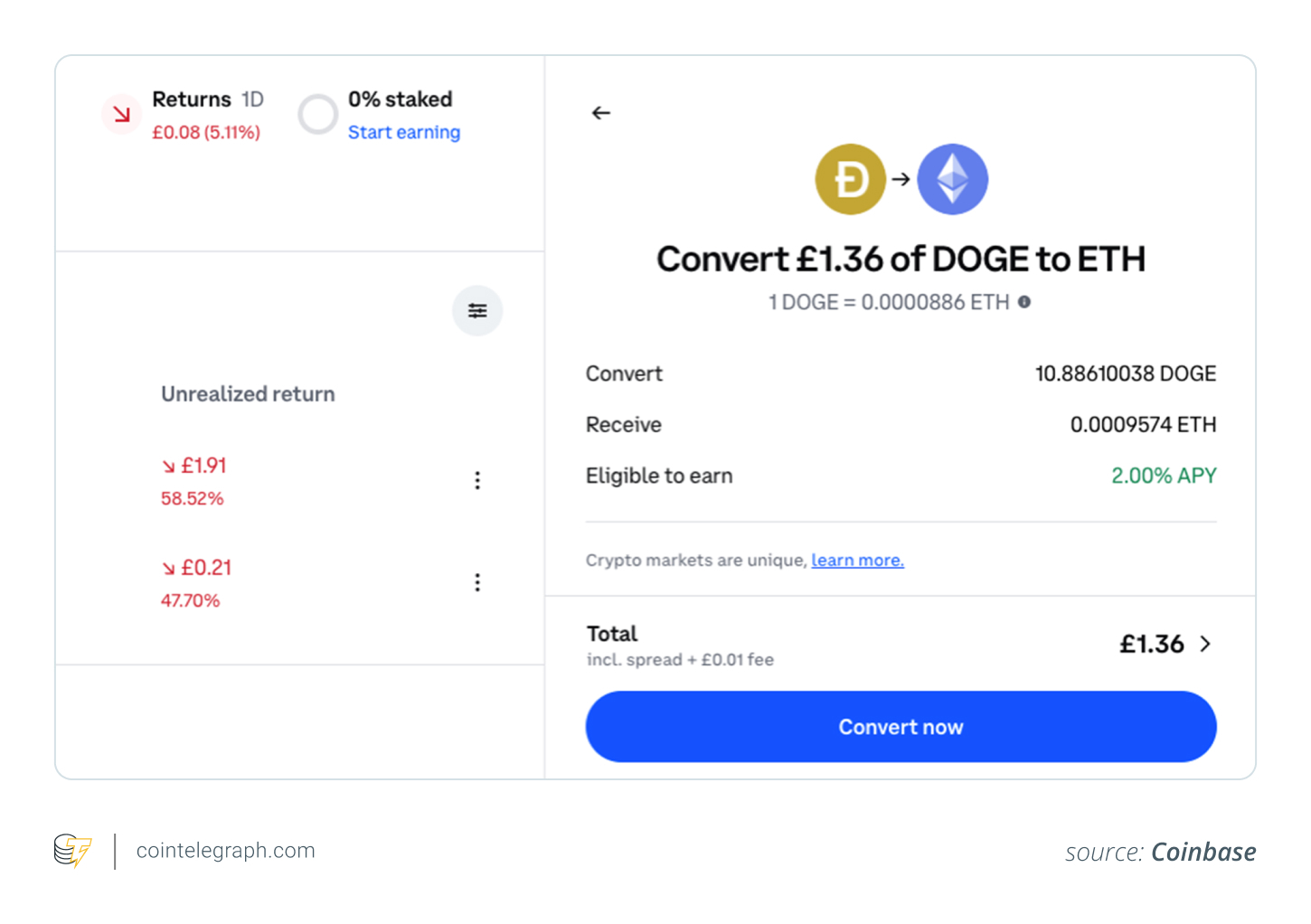The image size is (1311, 924).
Task: Select the 1D returns period label
Action: coord(252,99)
